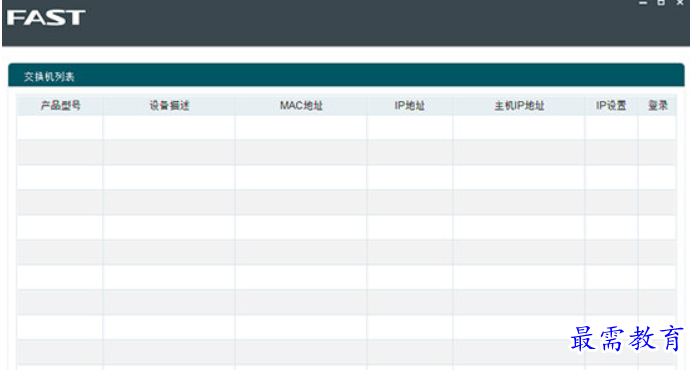Viewport: 692px width, 370px height.
Task: Select first row cell under IP地址
Action: point(410,128)
